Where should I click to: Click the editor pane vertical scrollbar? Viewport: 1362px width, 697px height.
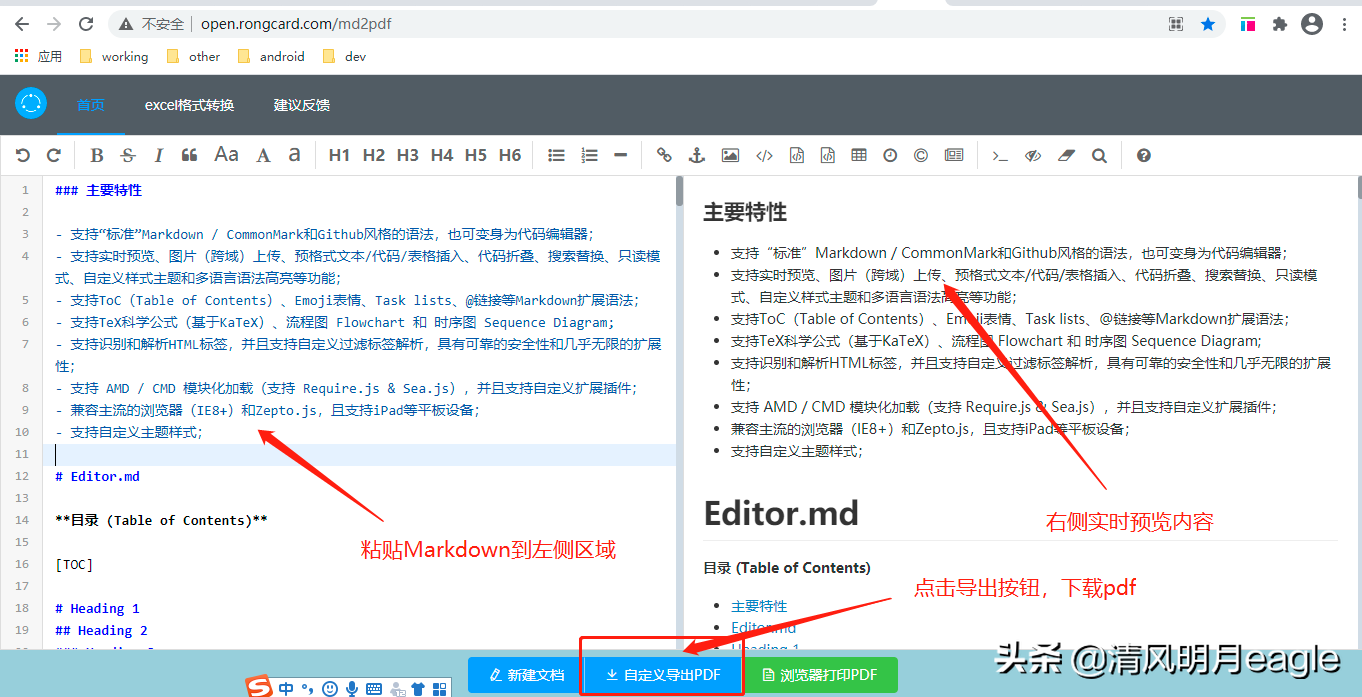click(x=680, y=191)
